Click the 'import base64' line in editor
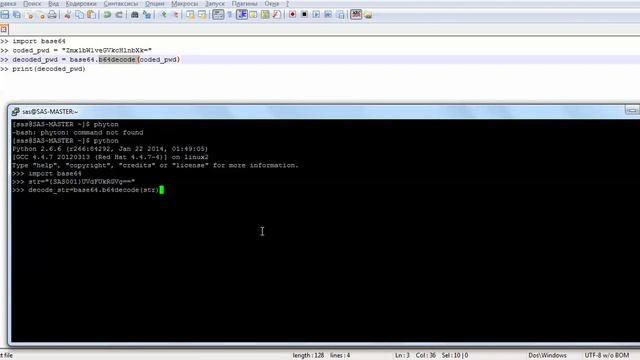This screenshot has width=640, height=360. (x=39, y=41)
